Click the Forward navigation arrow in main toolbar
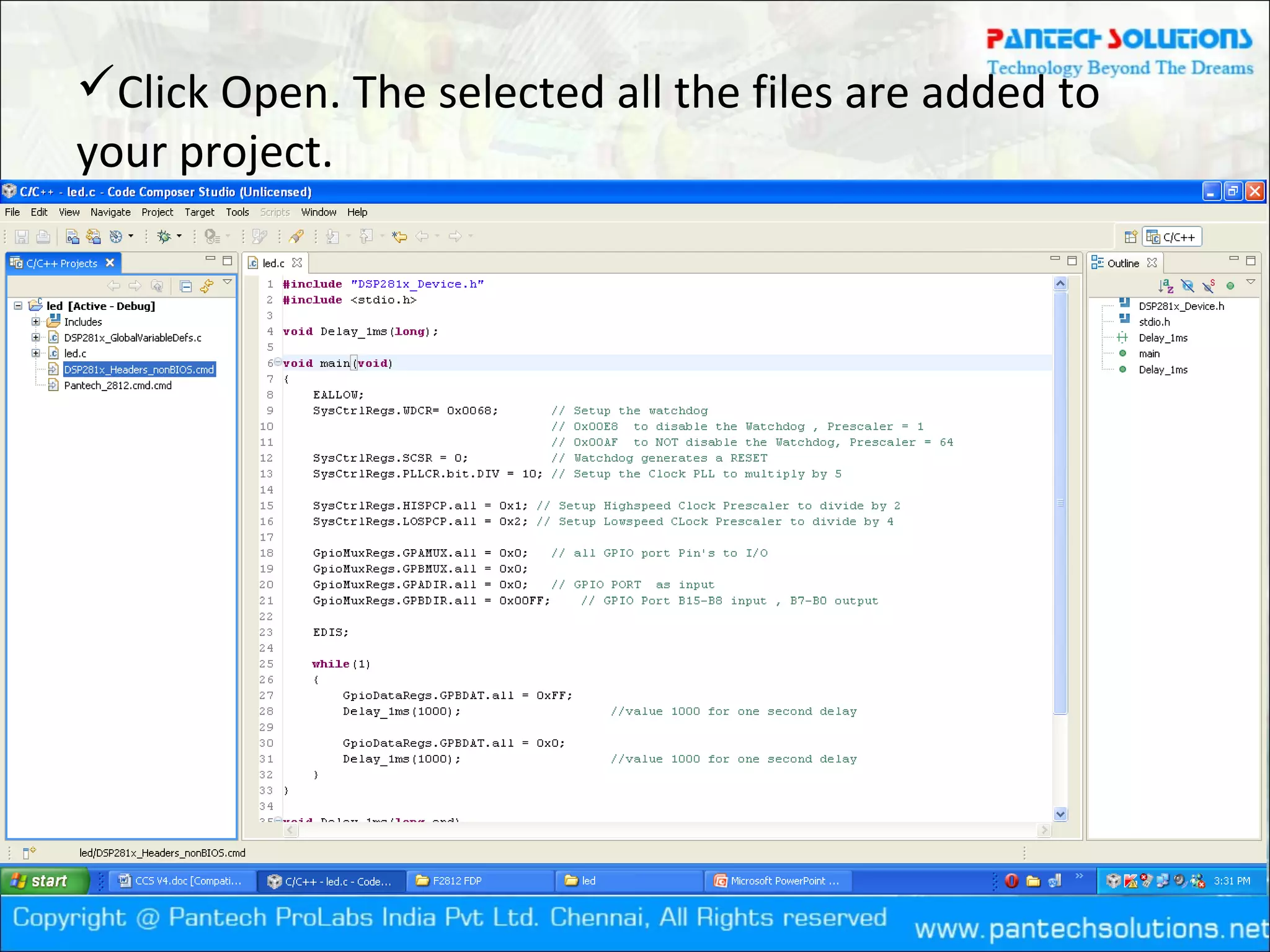 pos(455,237)
